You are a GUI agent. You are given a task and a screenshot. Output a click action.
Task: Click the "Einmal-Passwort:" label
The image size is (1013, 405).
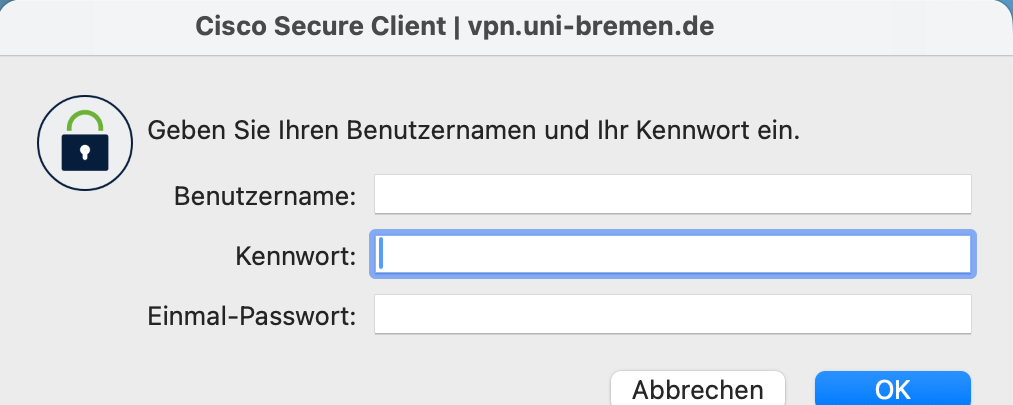point(251,317)
